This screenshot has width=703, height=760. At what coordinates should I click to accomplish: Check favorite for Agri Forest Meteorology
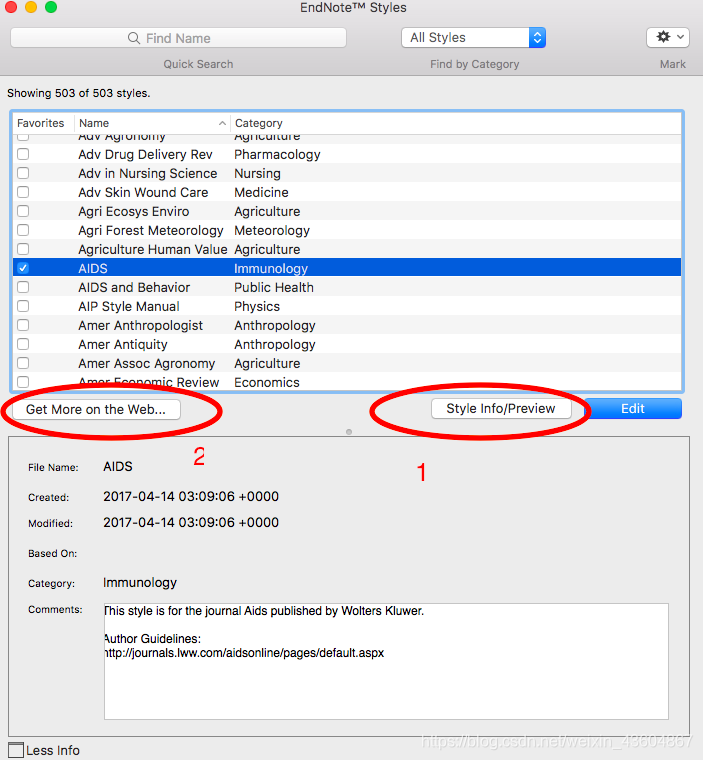coord(23,230)
